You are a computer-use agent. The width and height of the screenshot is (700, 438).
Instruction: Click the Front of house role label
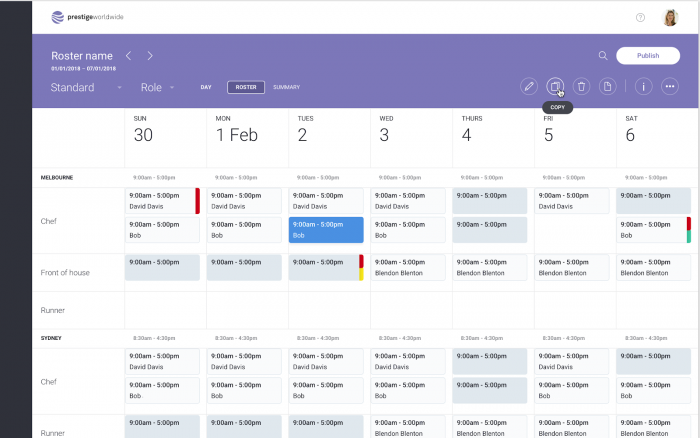[x=65, y=273]
